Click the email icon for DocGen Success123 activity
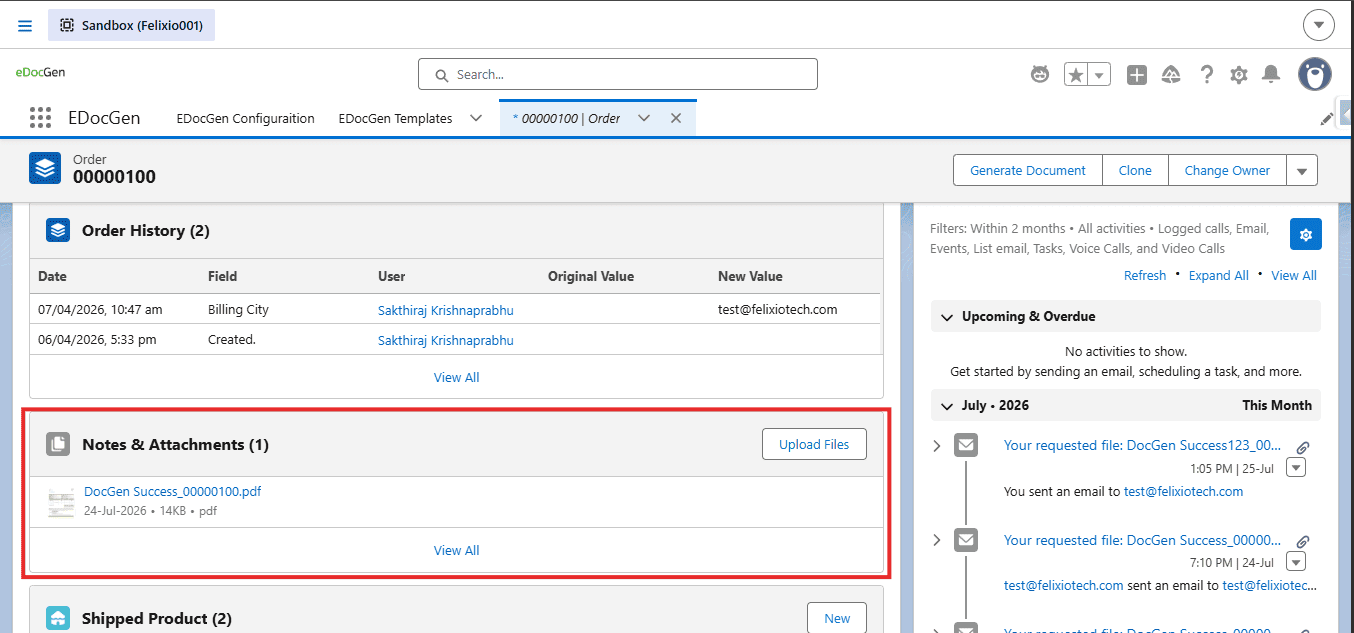This screenshot has width=1354, height=633. click(x=965, y=446)
